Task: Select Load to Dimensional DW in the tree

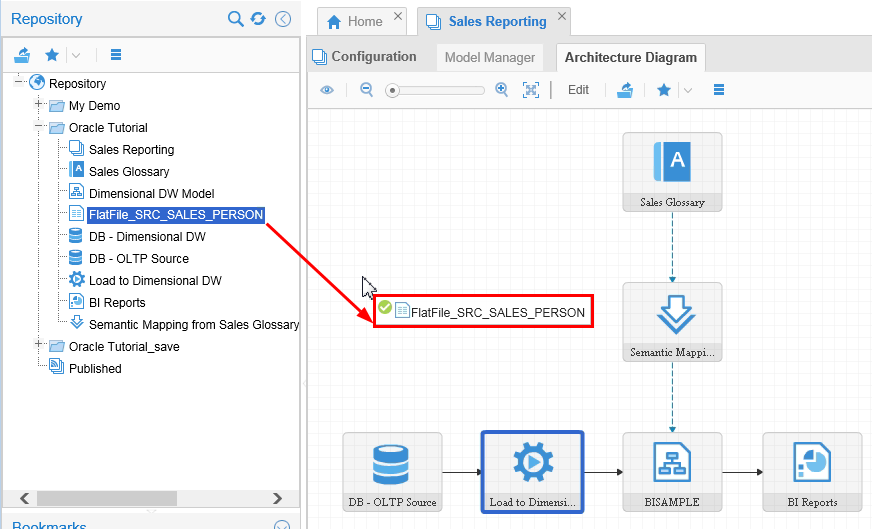Action: tap(155, 281)
